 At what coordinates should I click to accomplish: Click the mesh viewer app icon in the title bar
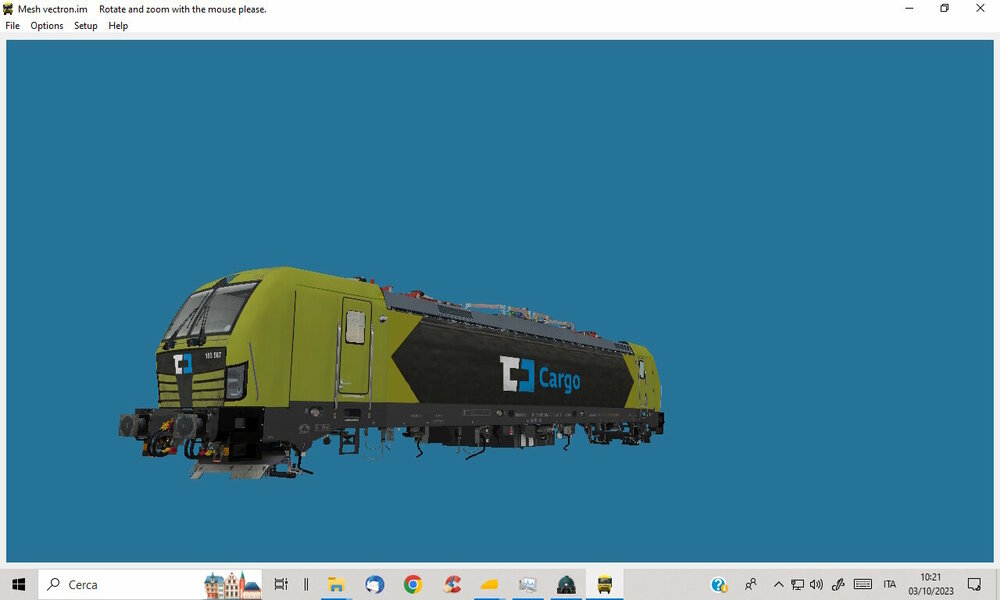click(x=8, y=9)
